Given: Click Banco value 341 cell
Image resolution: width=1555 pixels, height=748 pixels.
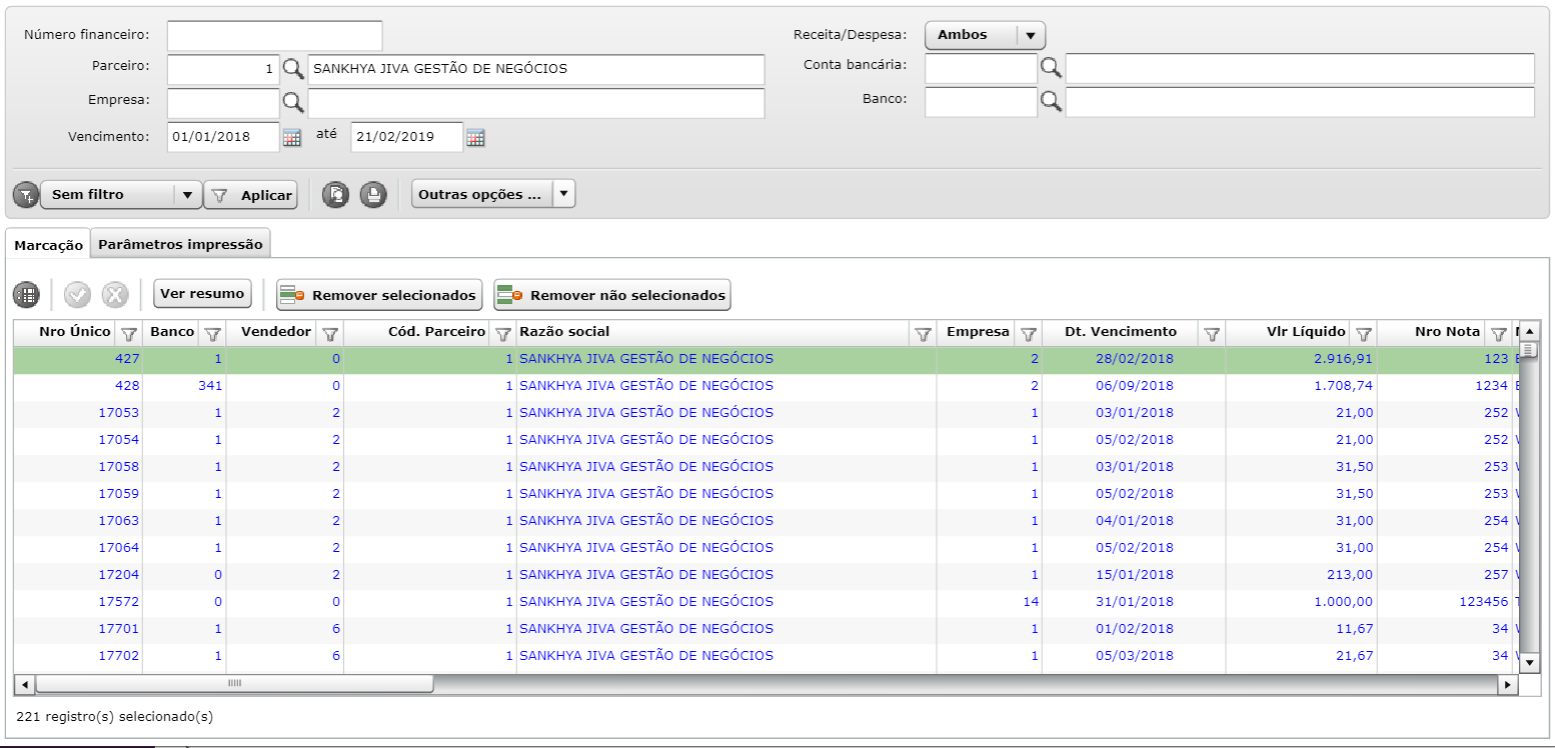Looking at the screenshot, I should pos(210,386).
